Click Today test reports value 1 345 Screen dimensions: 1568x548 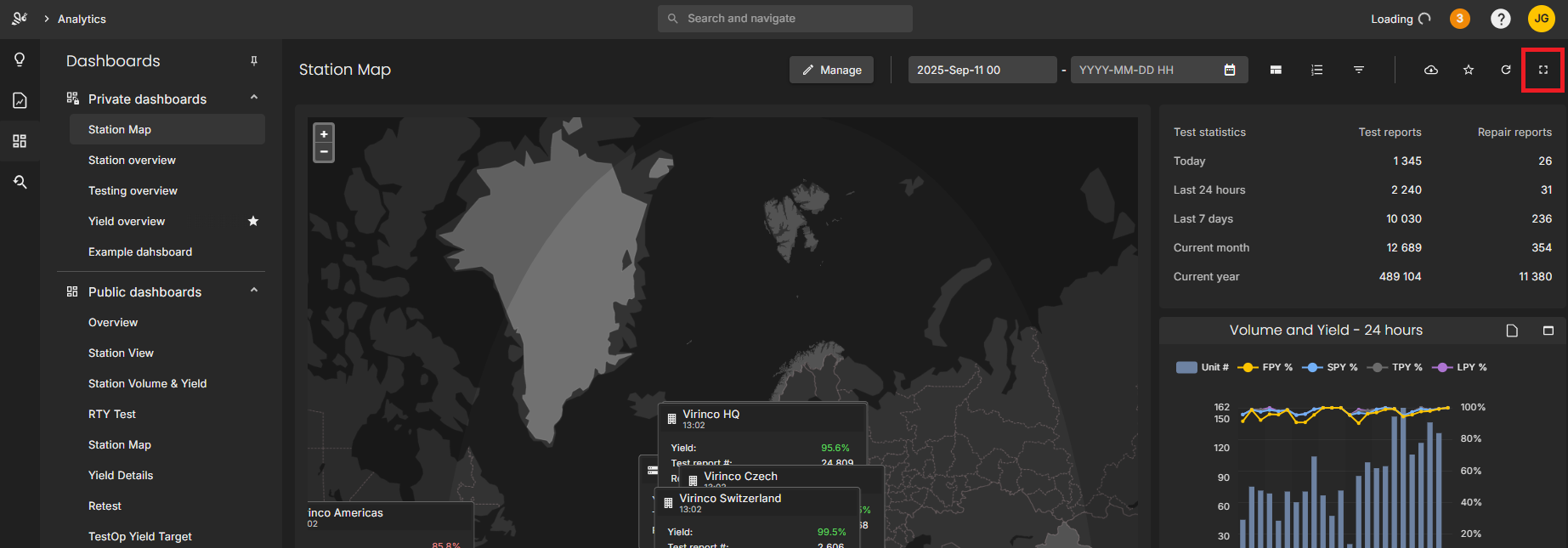pyautogui.click(x=1407, y=161)
